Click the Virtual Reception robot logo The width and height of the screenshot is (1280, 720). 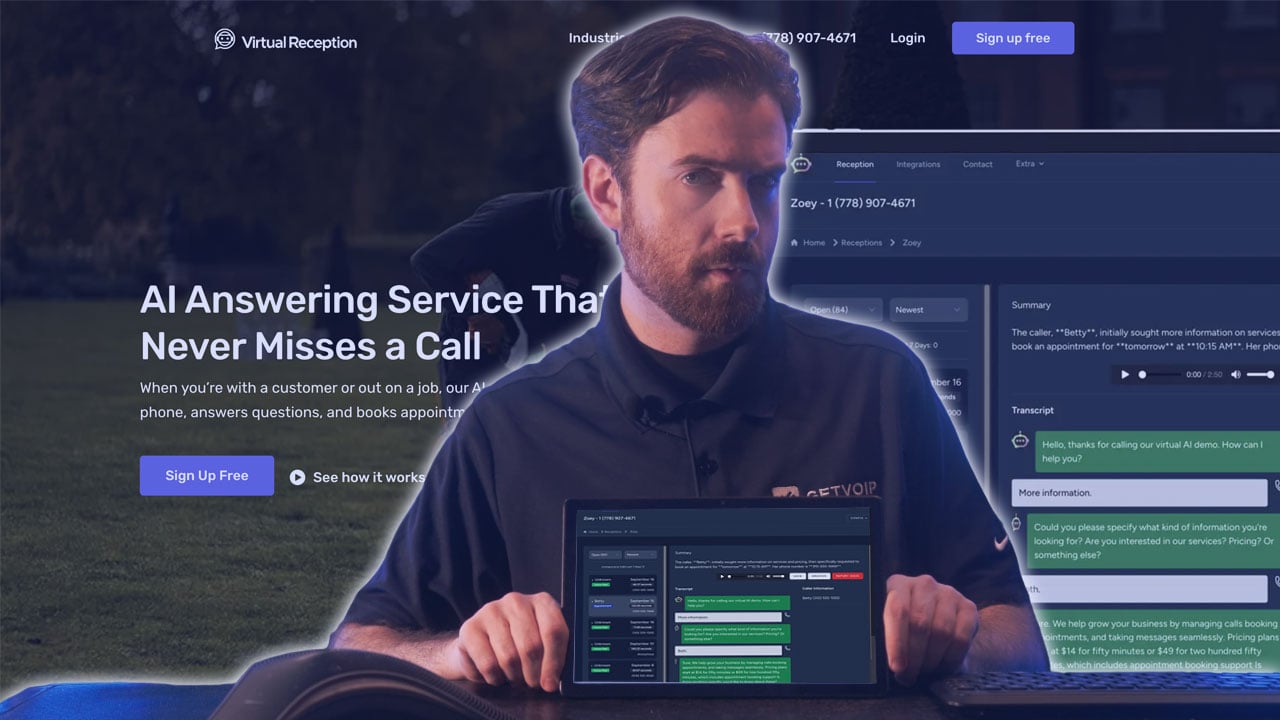point(225,40)
